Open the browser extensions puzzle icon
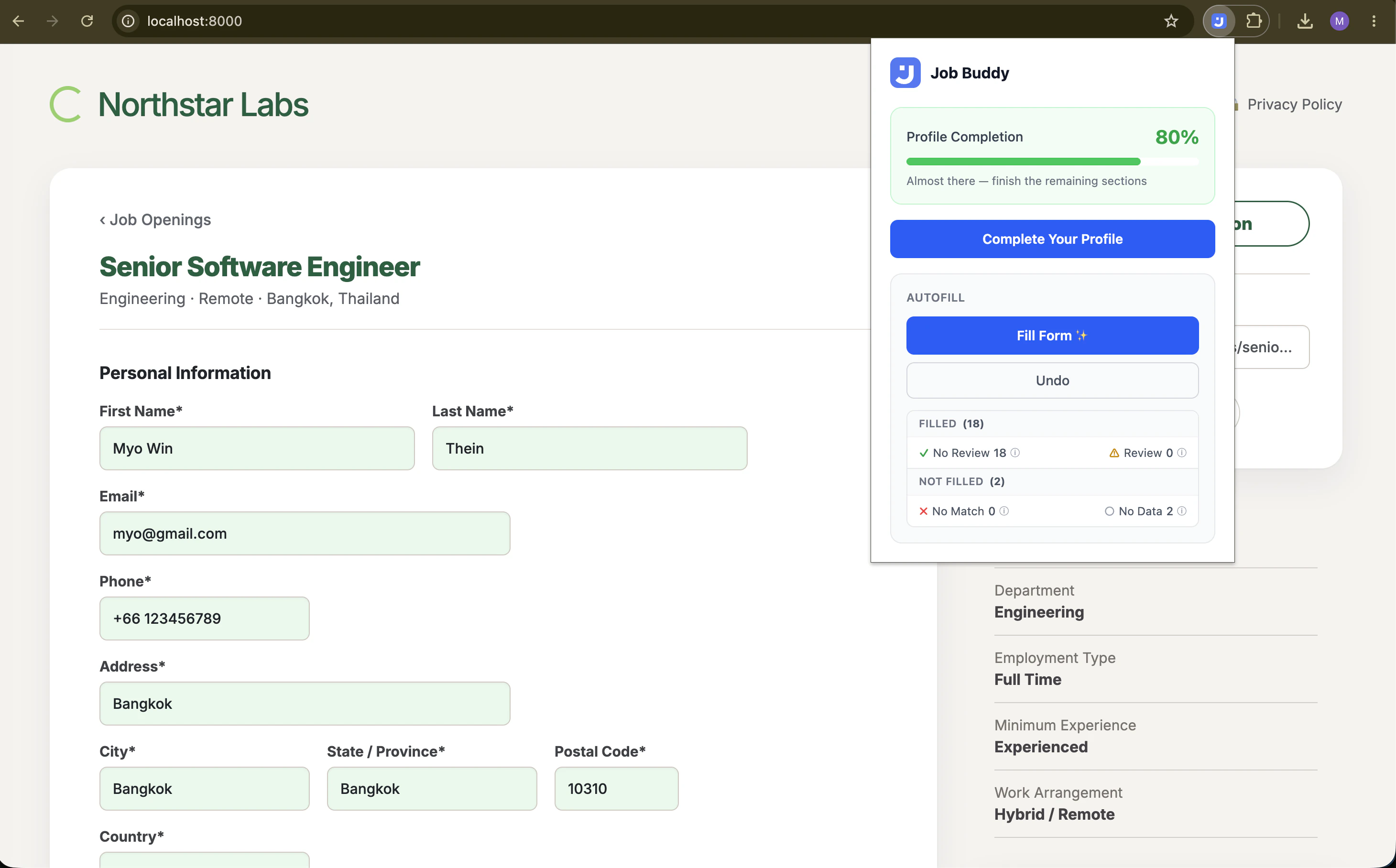The height and width of the screenshot is (868, 1396). 1254,21
